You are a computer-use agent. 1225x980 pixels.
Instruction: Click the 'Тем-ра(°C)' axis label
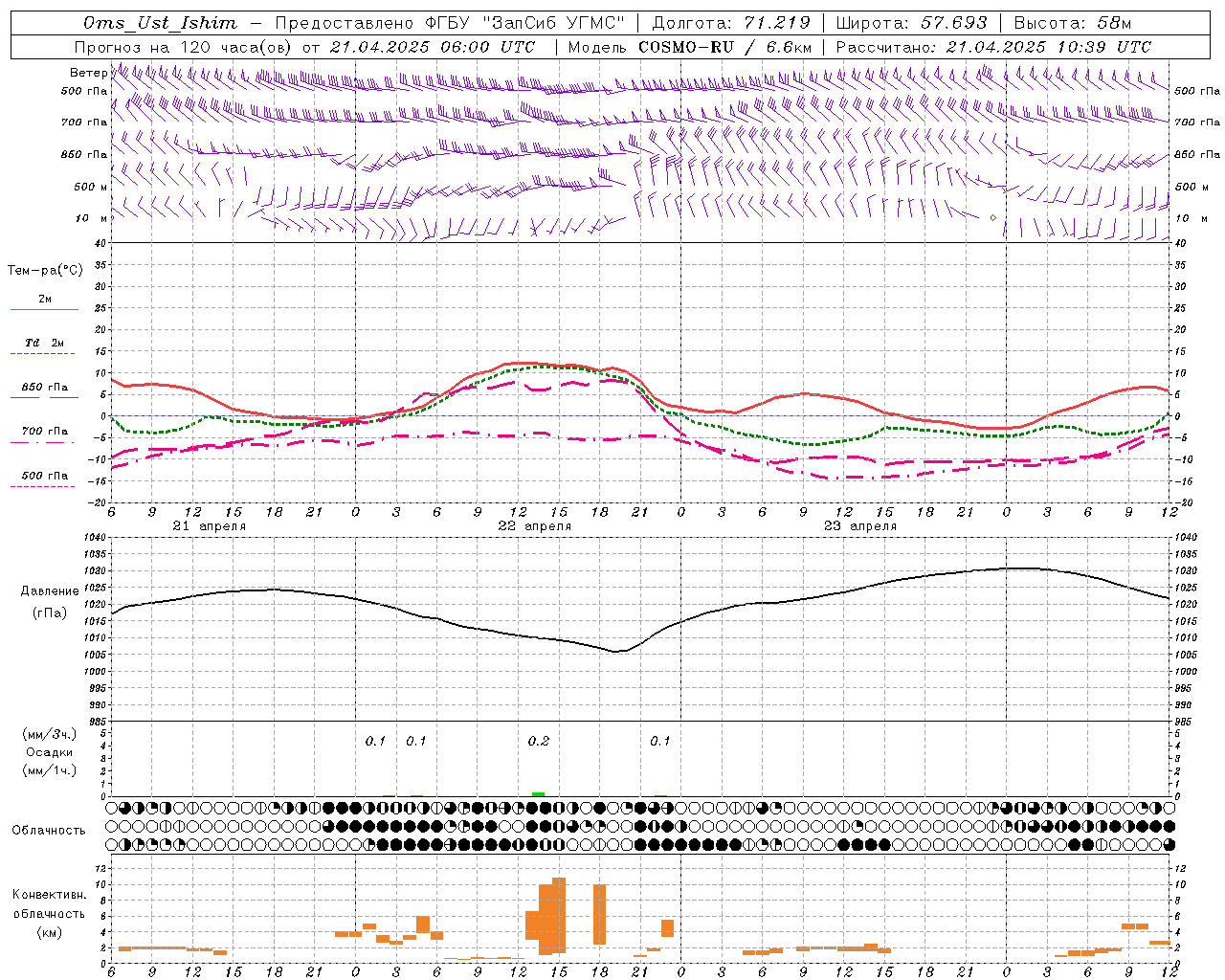click(x=45, y=271)
